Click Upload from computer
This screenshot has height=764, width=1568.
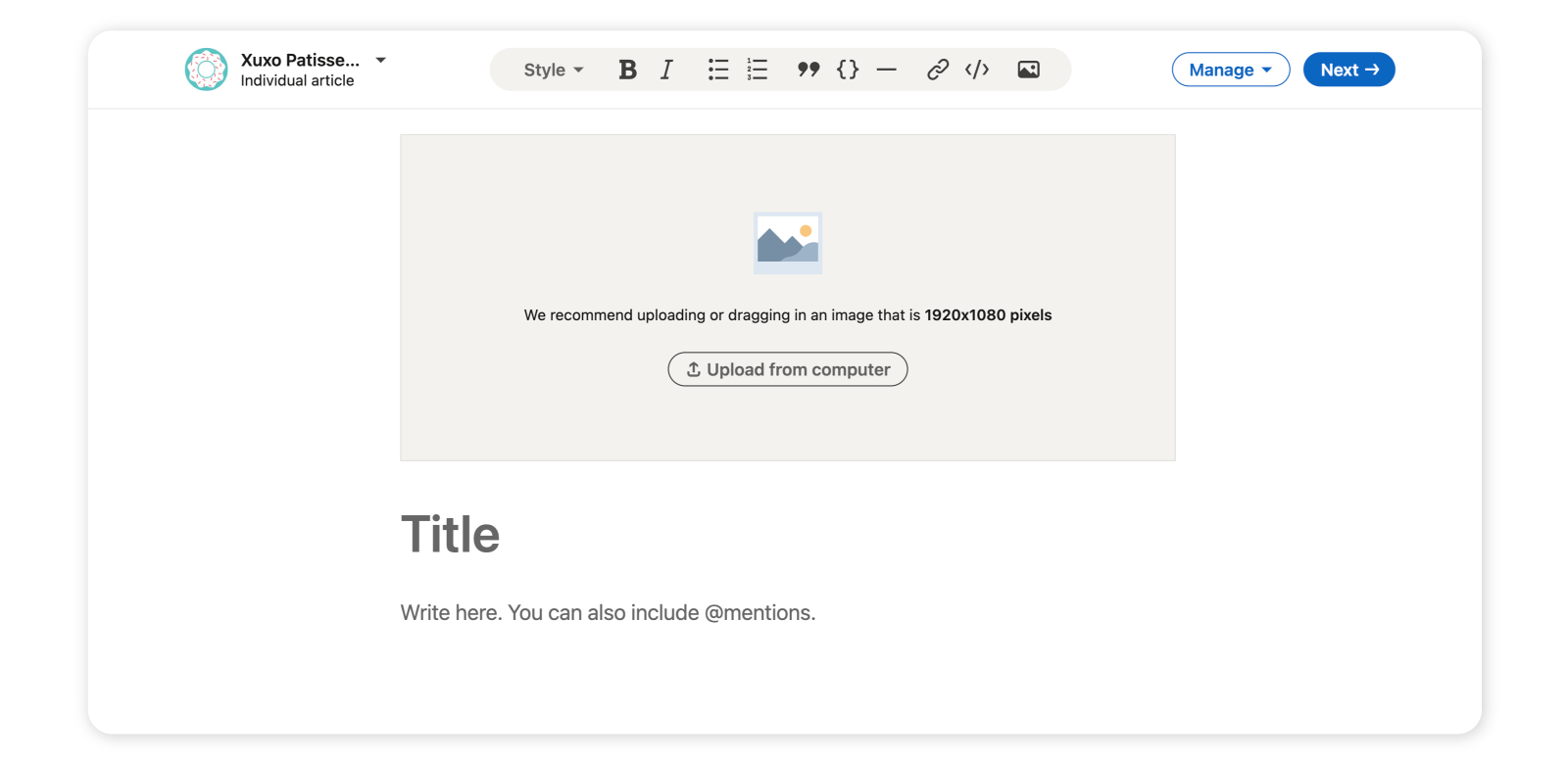788,369
